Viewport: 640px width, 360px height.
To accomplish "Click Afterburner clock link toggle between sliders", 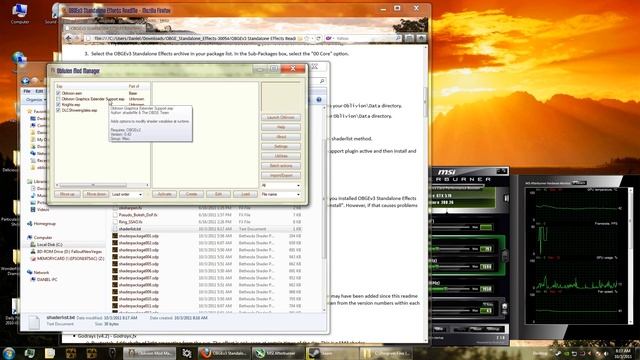I will tap(505, 256).
